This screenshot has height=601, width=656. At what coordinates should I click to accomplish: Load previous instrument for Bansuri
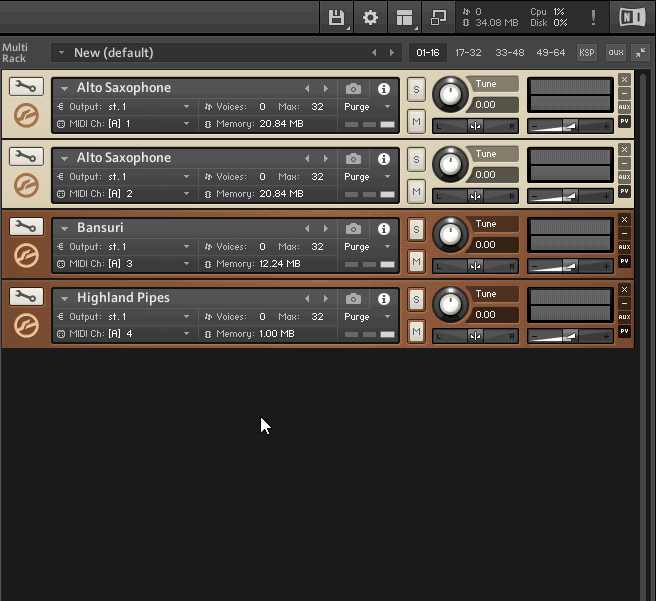(x=308, y=229)
